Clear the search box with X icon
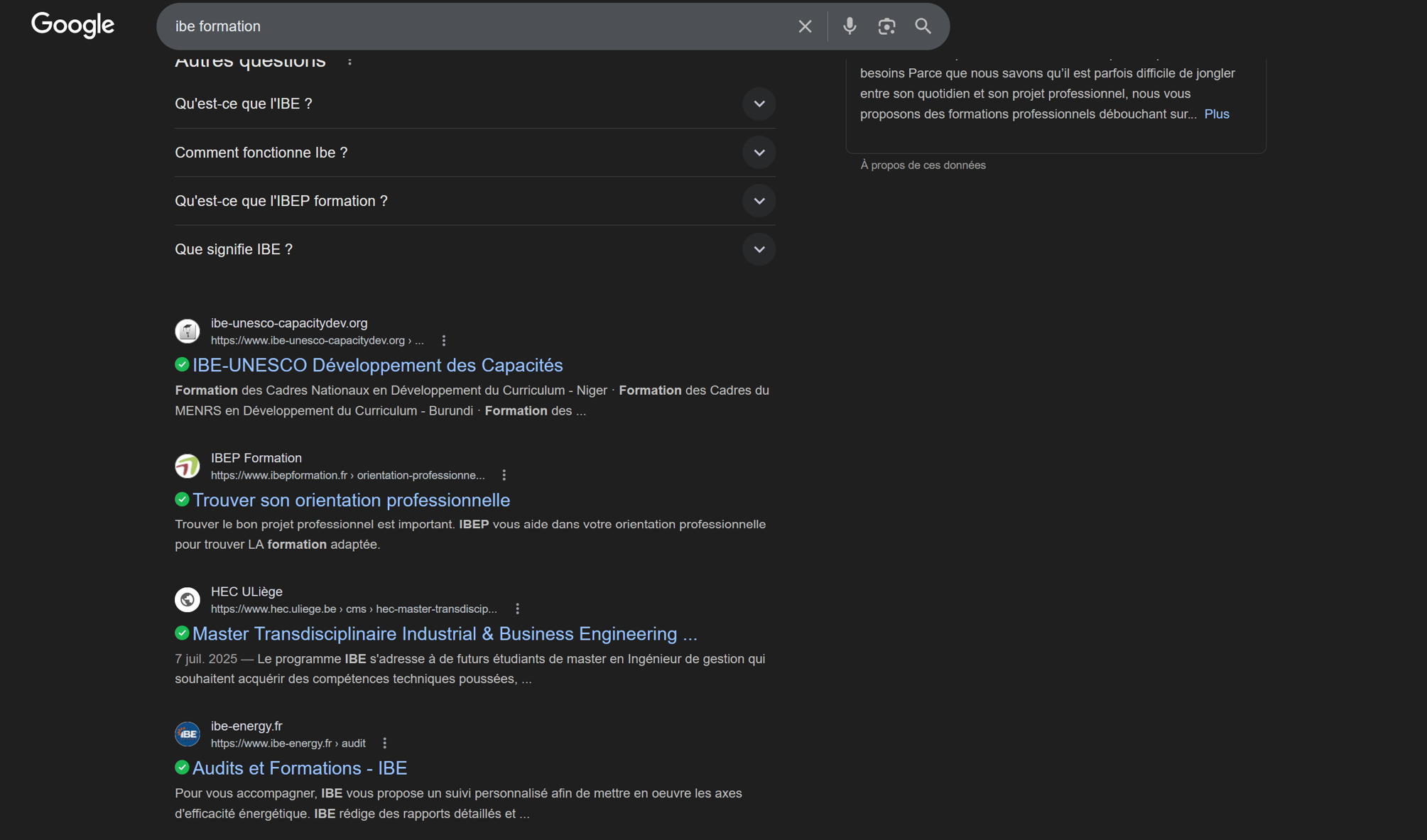Image resolution: width=1427 pixels, height=840 pixels. coord(804,26)
